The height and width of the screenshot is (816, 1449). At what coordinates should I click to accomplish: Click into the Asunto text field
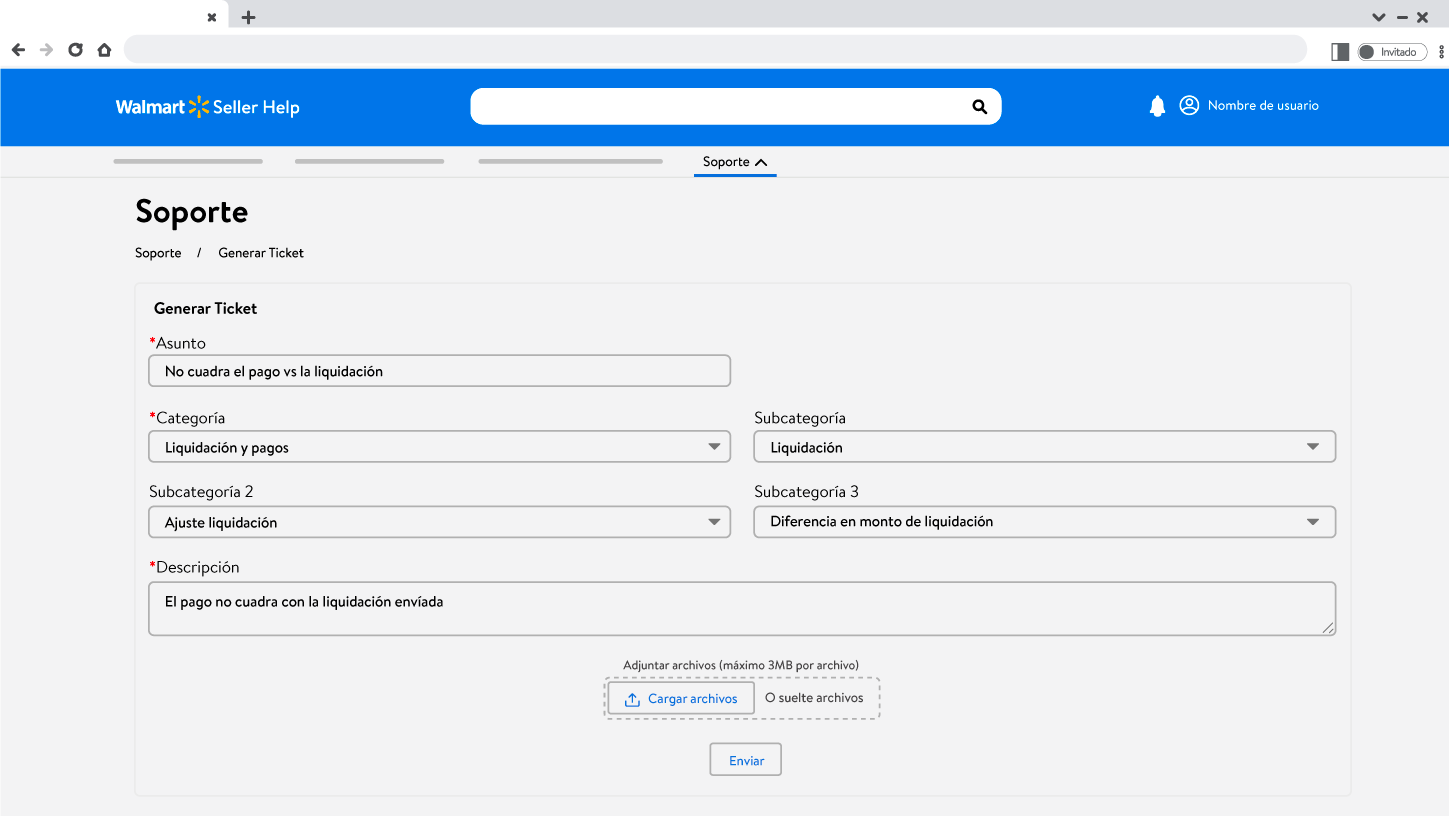[439, 371]
